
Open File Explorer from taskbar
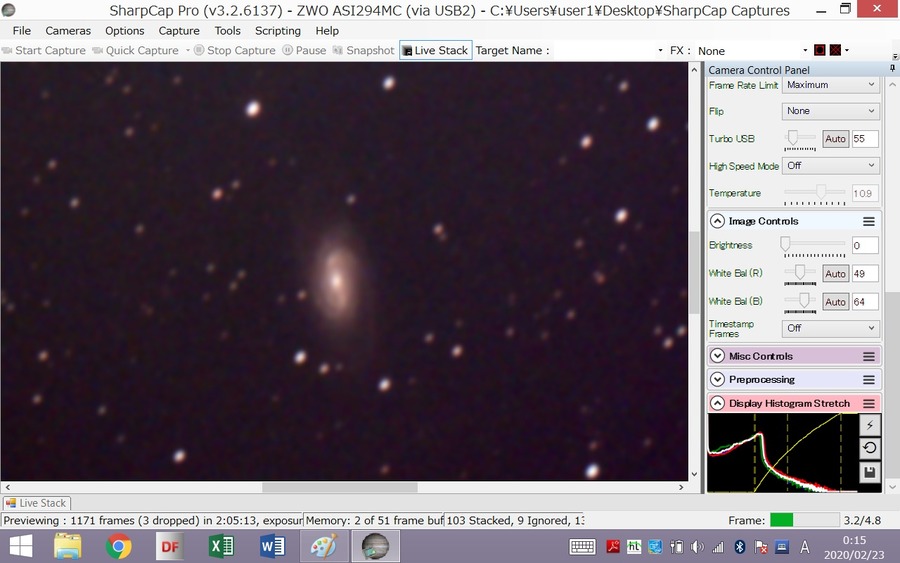pyautogui.click(x=68, y=546)
